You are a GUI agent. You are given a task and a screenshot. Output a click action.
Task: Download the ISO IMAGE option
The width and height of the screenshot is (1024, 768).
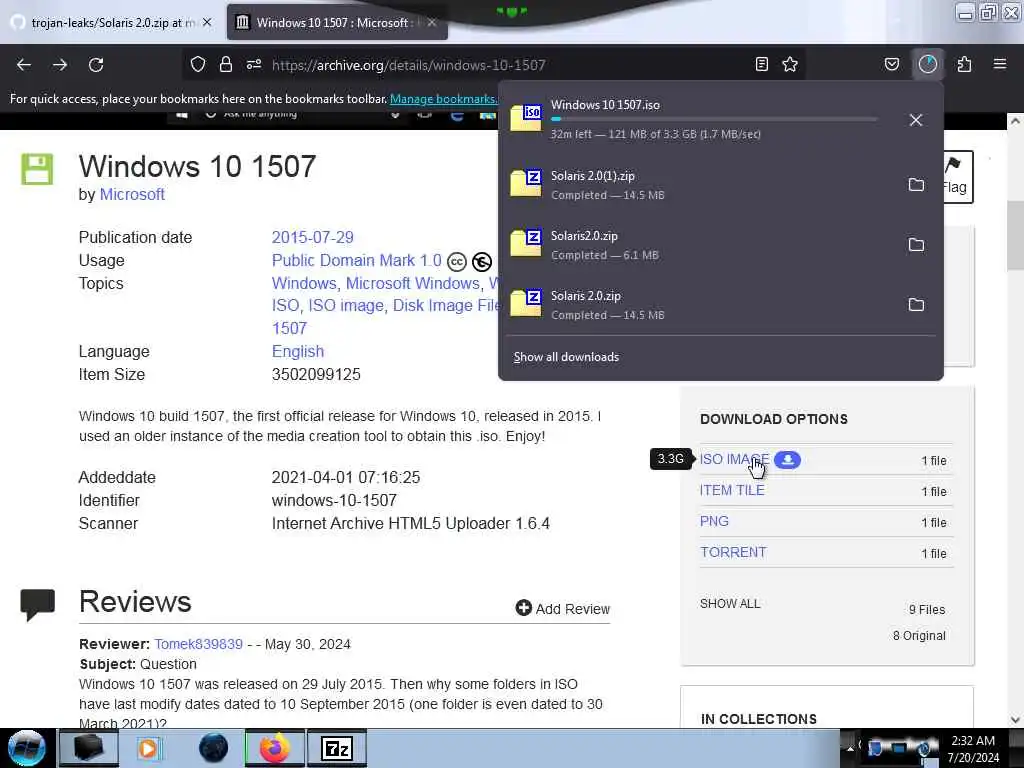click(x=734, y=459)
